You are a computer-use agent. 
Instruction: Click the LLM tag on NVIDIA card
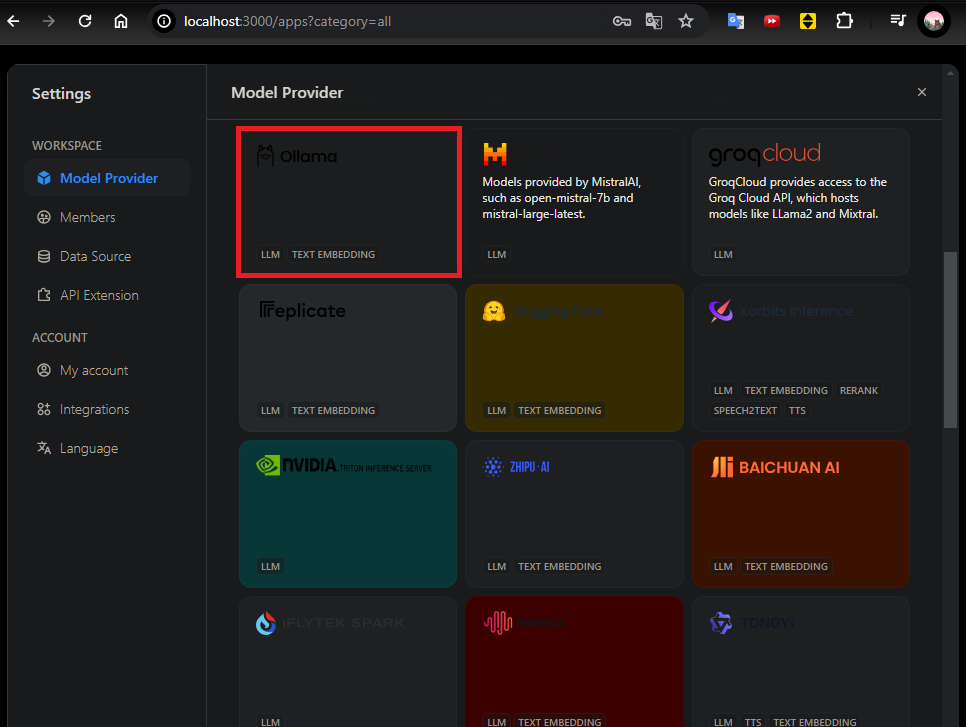(270, 566)
